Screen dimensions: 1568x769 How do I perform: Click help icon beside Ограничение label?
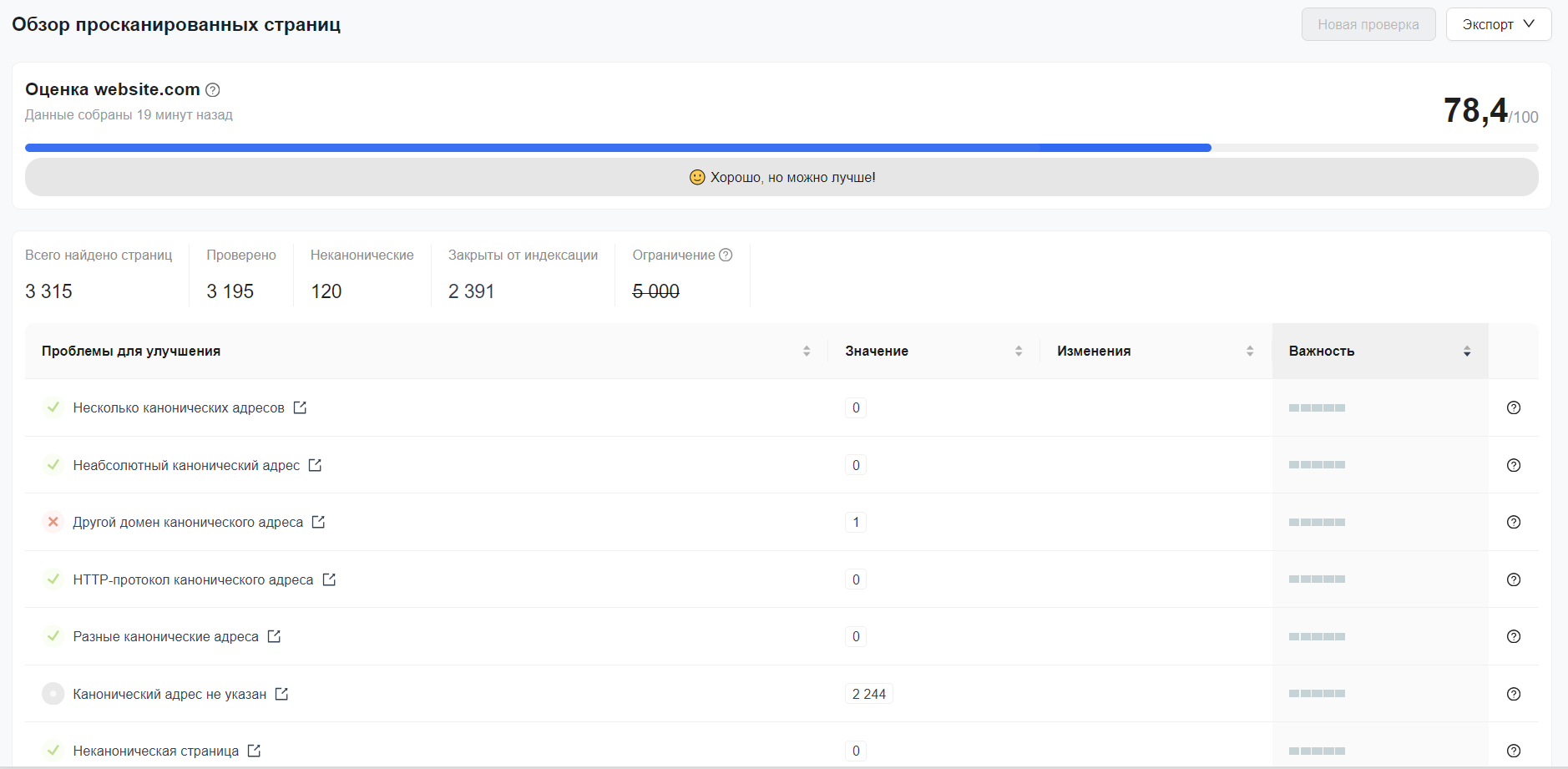tap(726, 255)
